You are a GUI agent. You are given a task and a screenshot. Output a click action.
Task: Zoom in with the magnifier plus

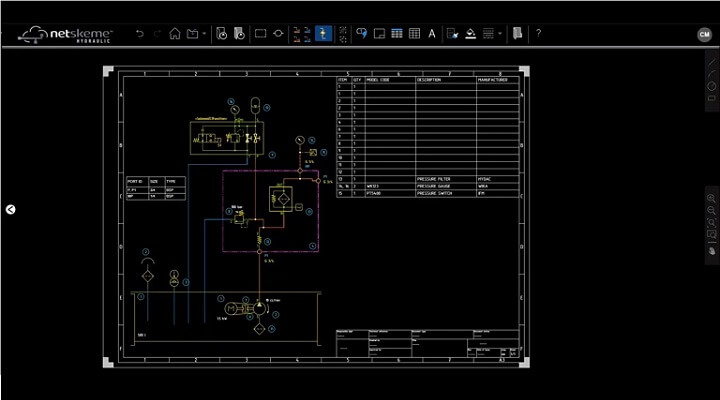point(711,198)
